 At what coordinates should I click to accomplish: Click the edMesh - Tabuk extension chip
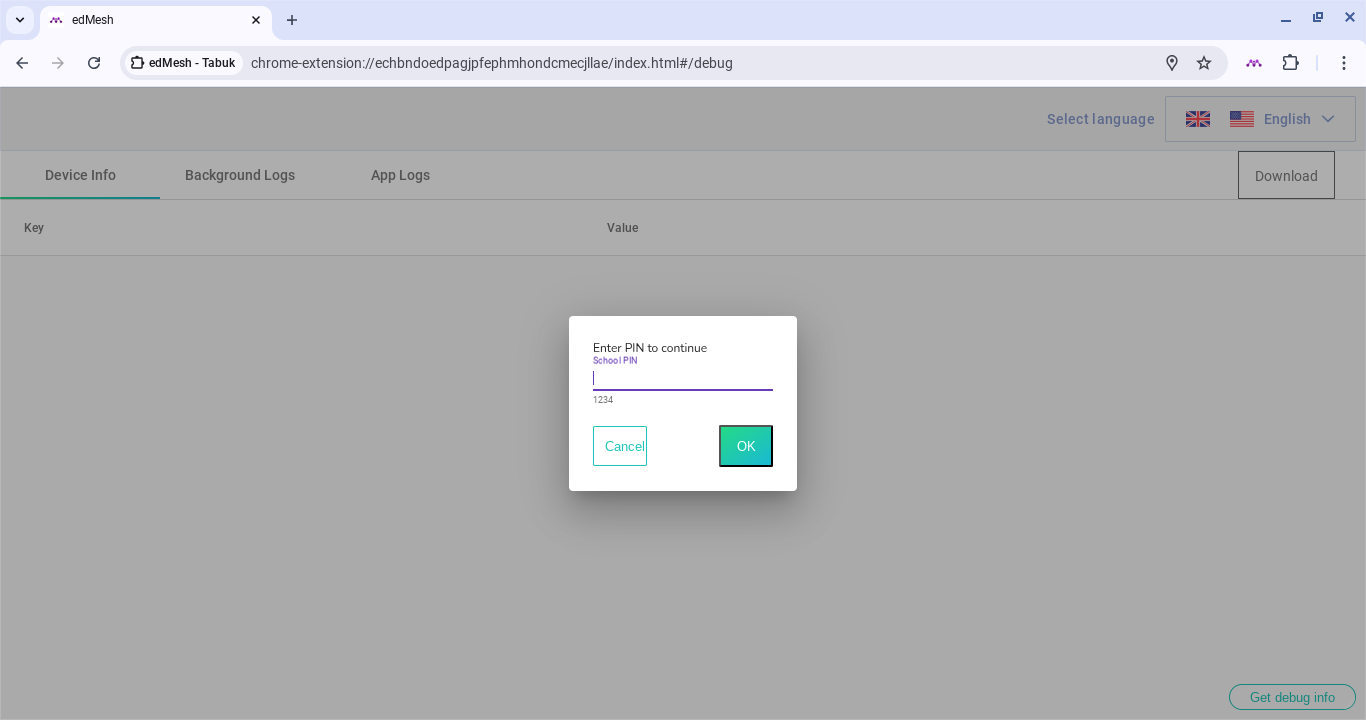(184, 63)
